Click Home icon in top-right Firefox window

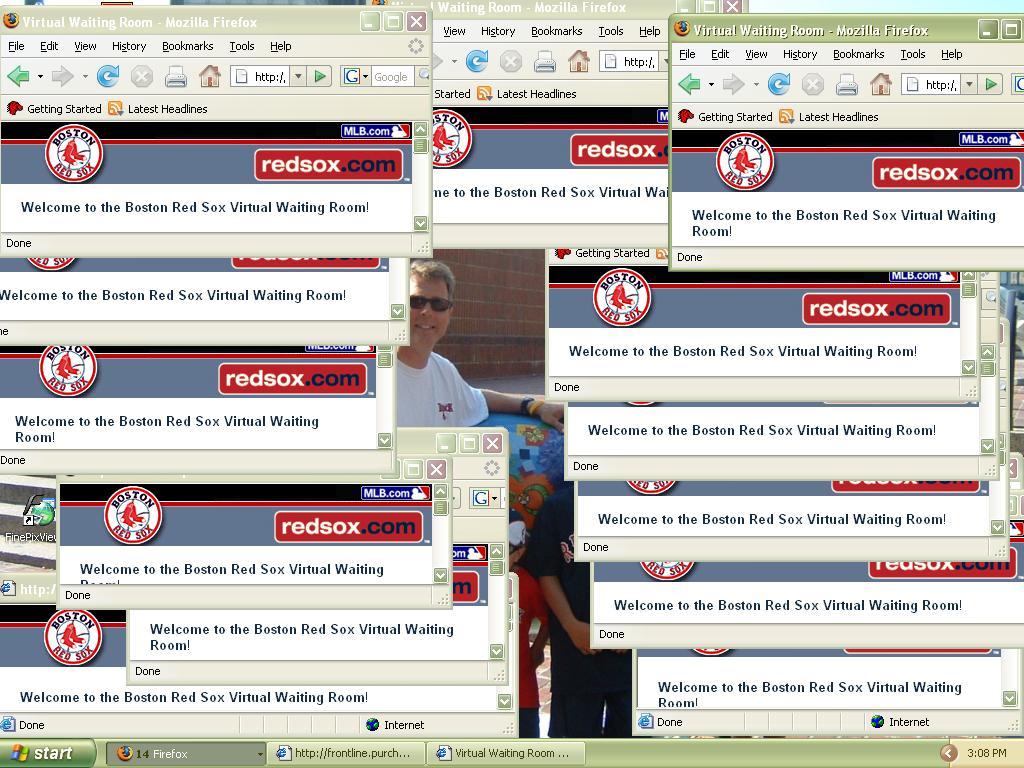tap(881, 84)
